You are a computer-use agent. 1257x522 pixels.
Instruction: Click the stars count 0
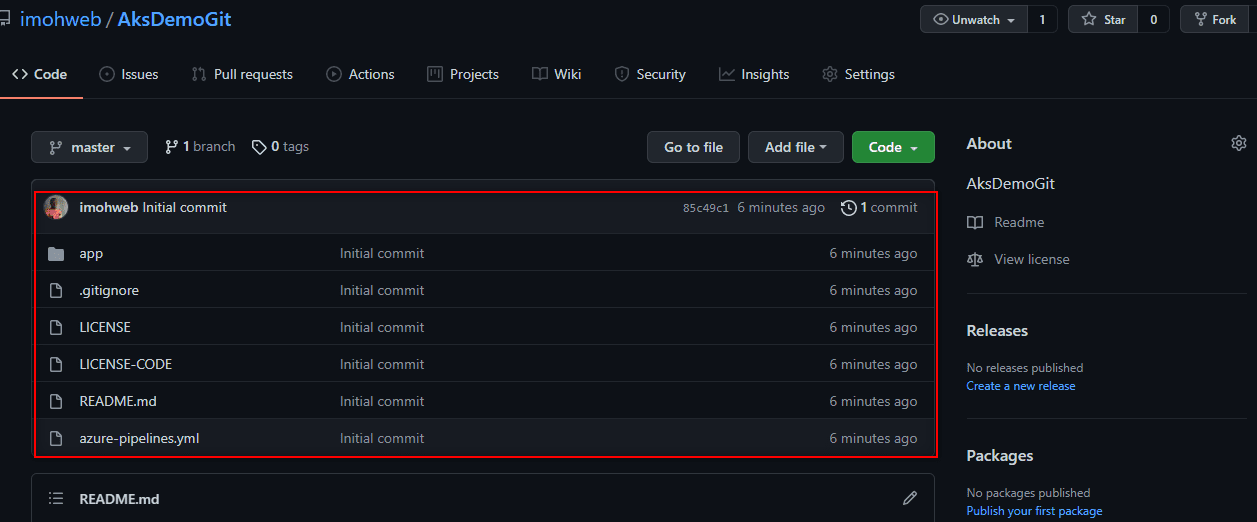click(1153, 19)
